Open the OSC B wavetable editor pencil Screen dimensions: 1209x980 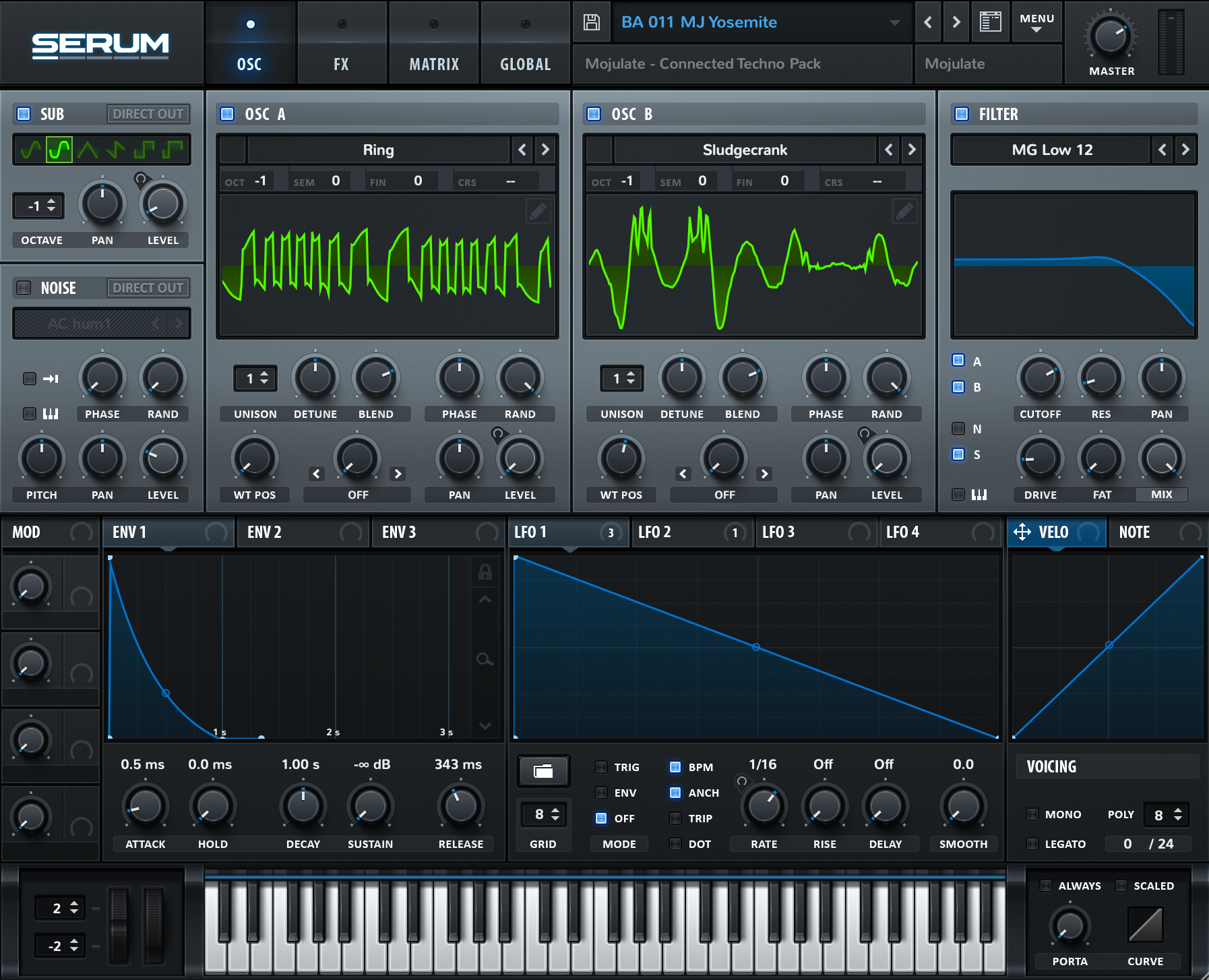click(904, 212)
